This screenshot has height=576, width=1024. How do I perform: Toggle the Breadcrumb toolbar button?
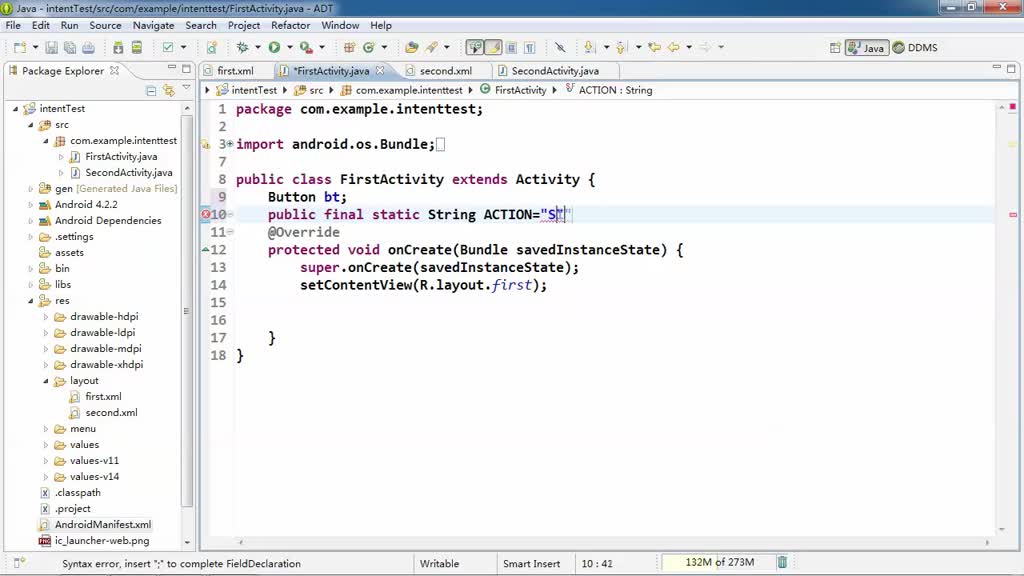(x=475, y=48)
